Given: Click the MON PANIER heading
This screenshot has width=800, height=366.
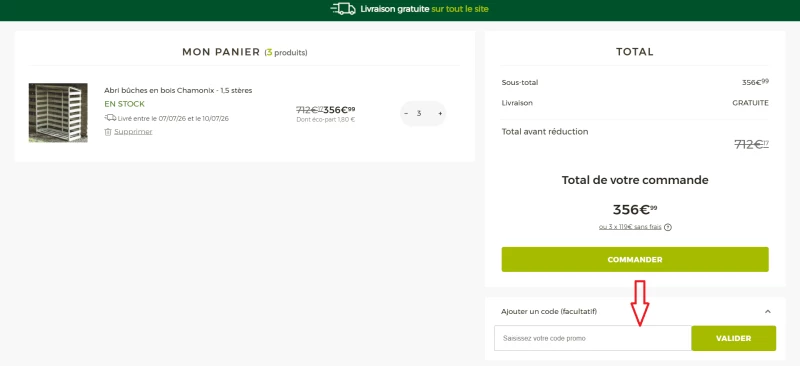Looking at the screenshot, I should point(221,52).
